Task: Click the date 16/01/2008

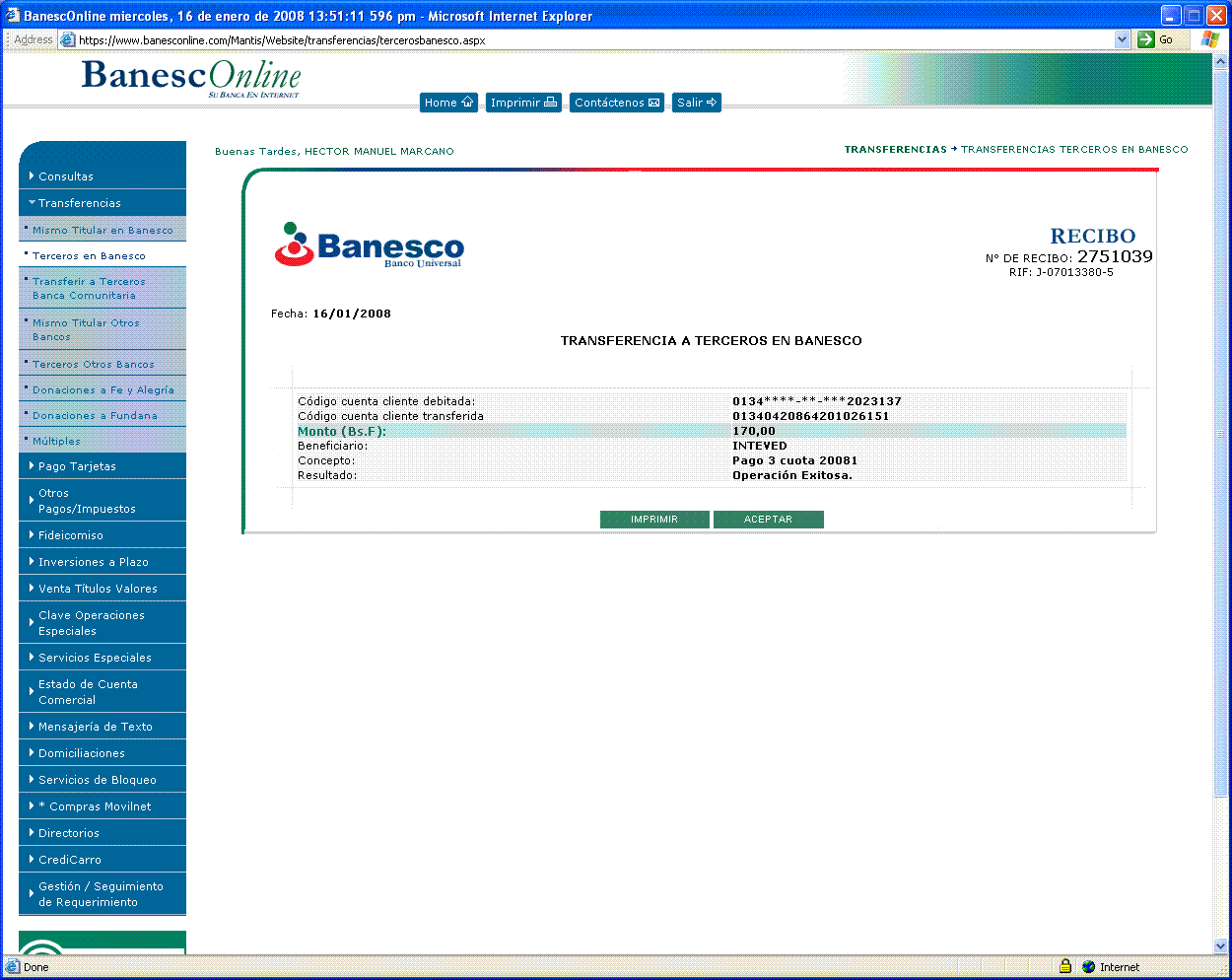Action: (x=352, y=314)
